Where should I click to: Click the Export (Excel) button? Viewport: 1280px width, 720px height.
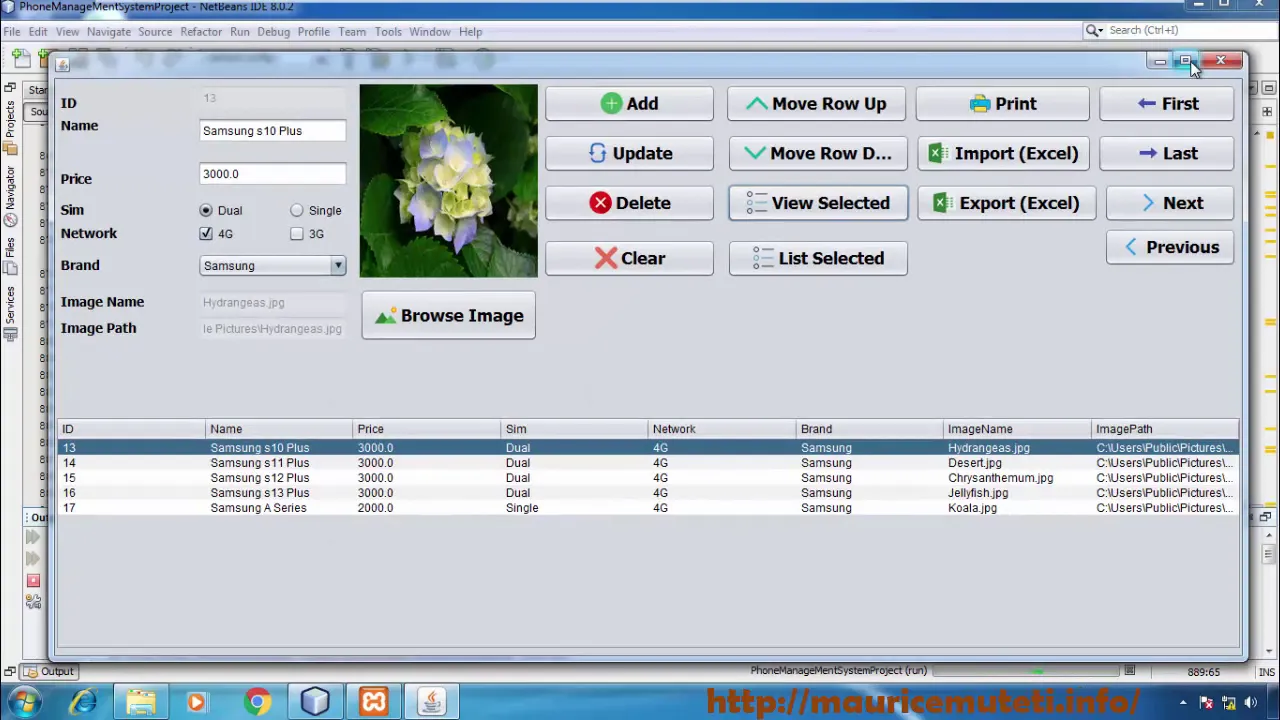(1006, 203)
